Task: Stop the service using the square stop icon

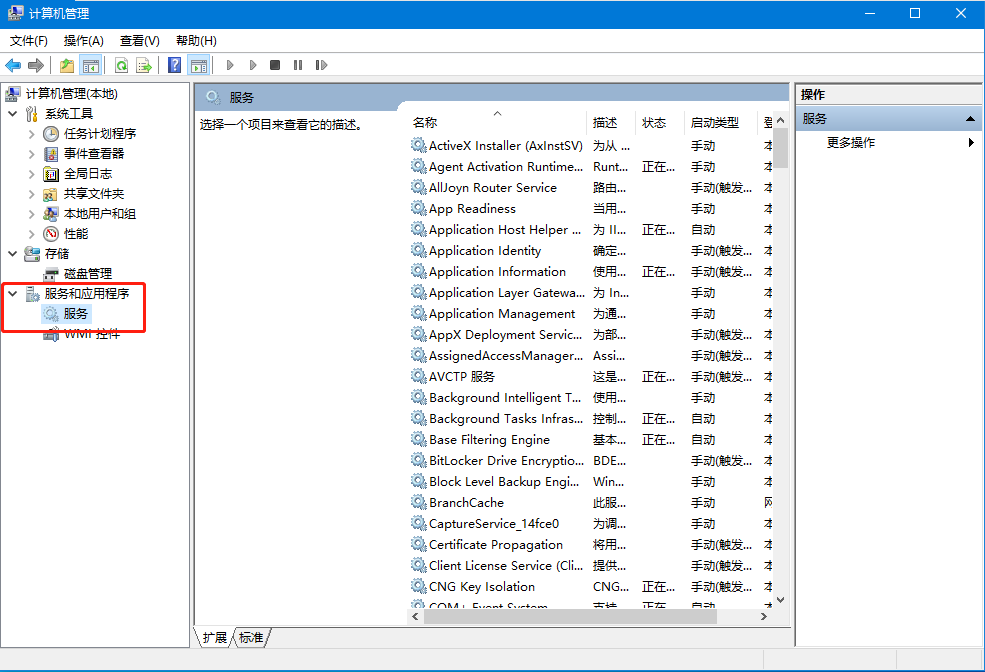Action: click(273, 64)
